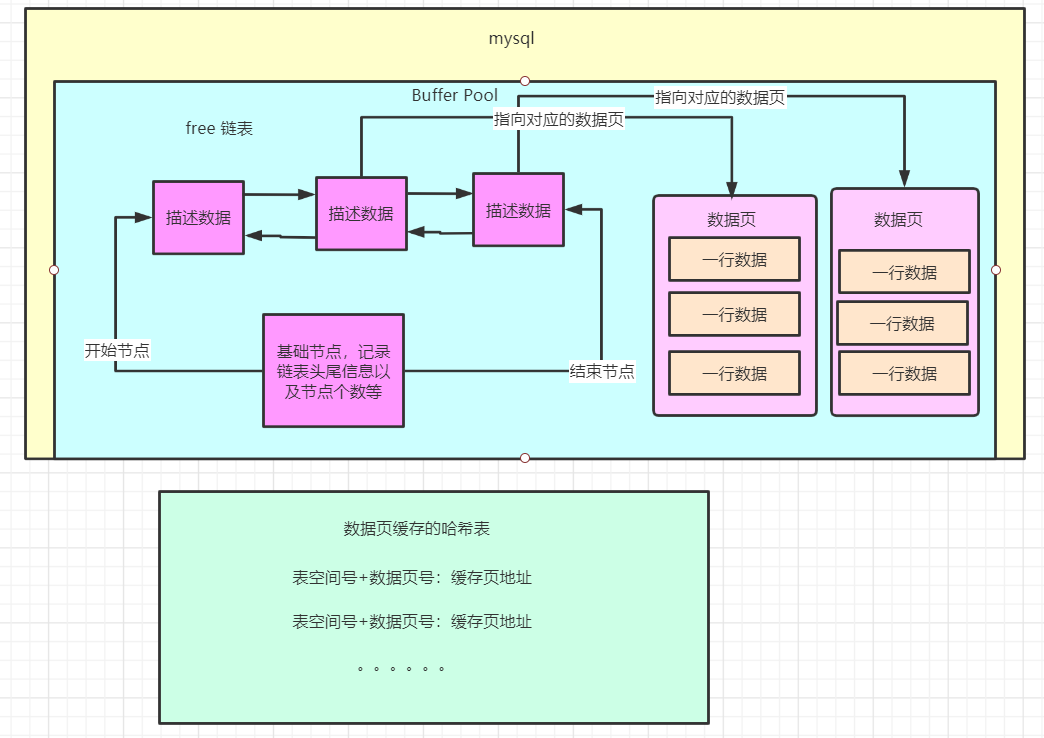1044x738 pixels.
Task: Click the dotted ellipsis line in hash table
Action: [x=401, y=668]
